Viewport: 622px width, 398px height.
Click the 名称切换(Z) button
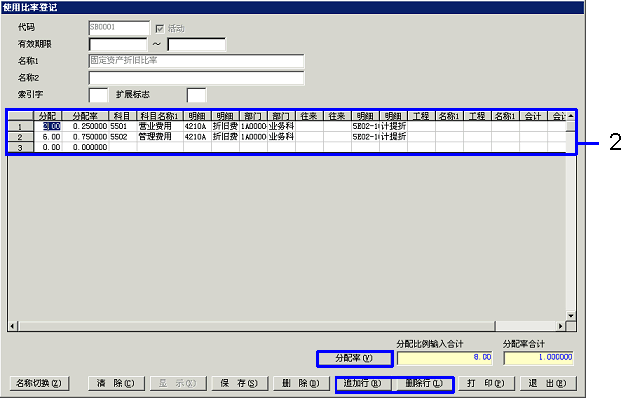tap(39, 383)
